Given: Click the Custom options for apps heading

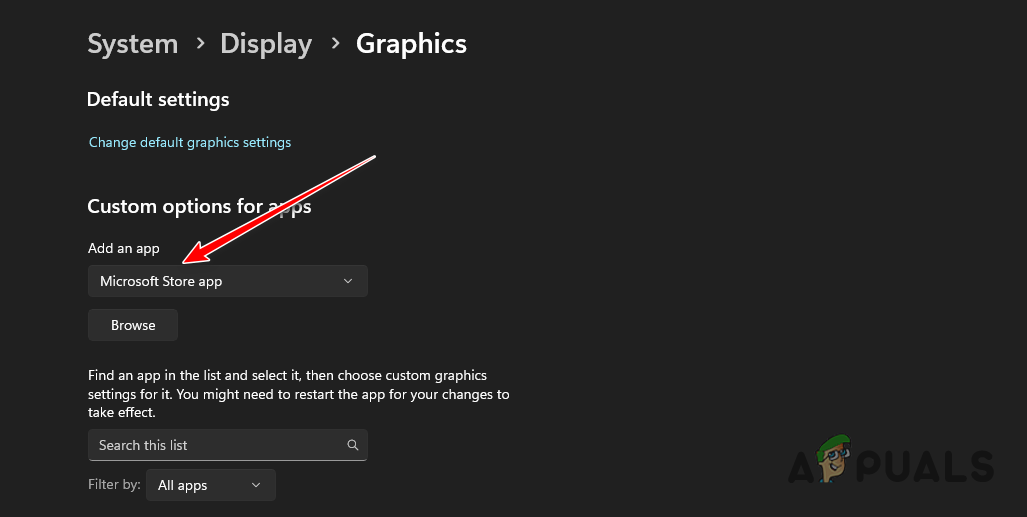Looking at the screenshot, I should [199, 206].
